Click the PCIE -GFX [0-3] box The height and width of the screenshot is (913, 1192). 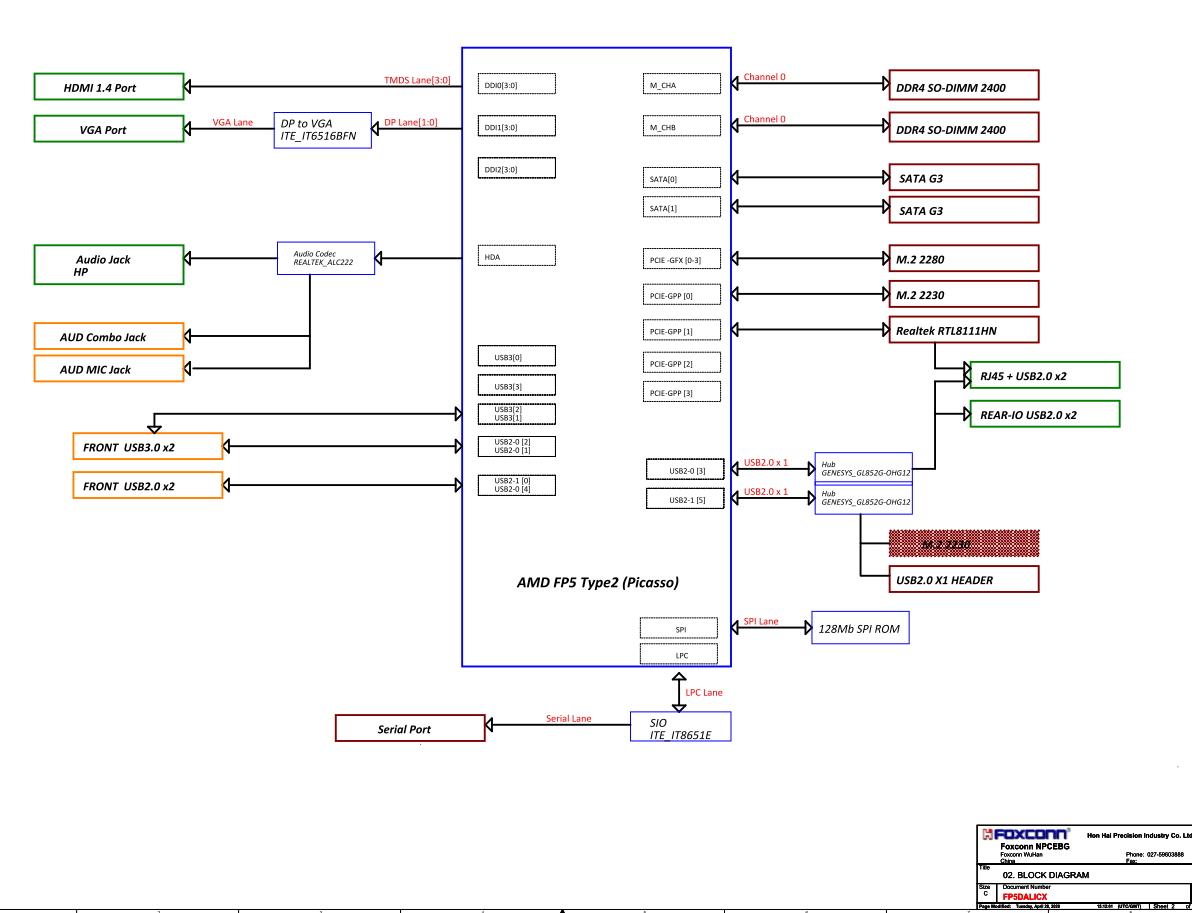pyautogui.click(x=680, y=259)
